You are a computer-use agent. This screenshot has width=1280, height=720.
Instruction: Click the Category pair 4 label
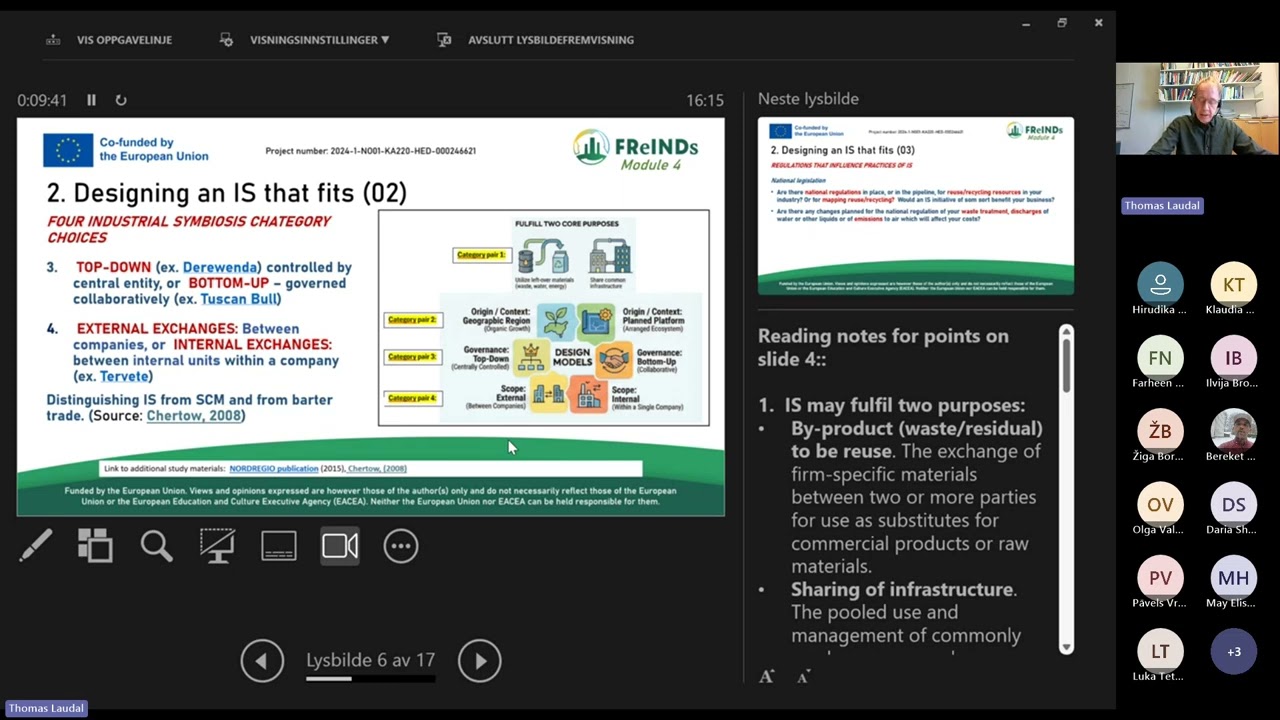(x=412, y=398)
